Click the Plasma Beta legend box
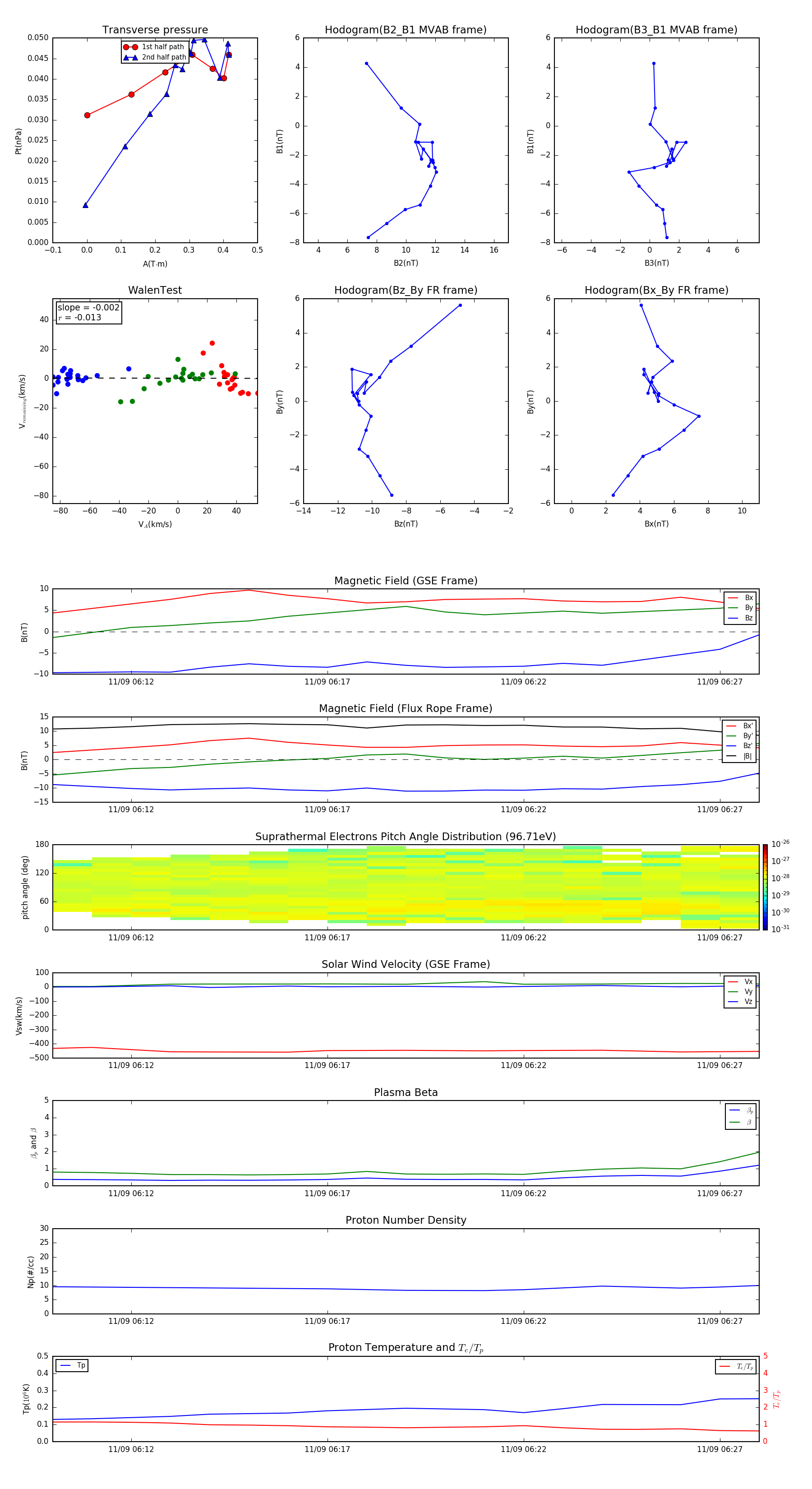The width and height of the screenshot is (812, 1489). (x=740, y=1115)
